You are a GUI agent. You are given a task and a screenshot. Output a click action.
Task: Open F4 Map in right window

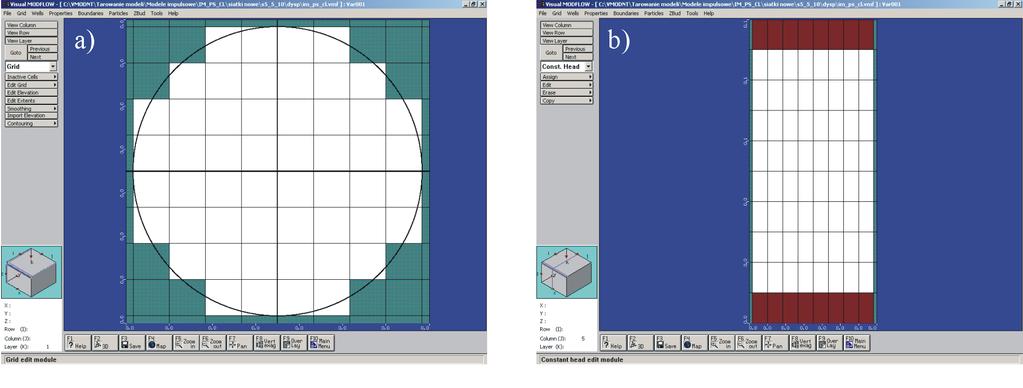pyautogui.click(x=695, y=342)
